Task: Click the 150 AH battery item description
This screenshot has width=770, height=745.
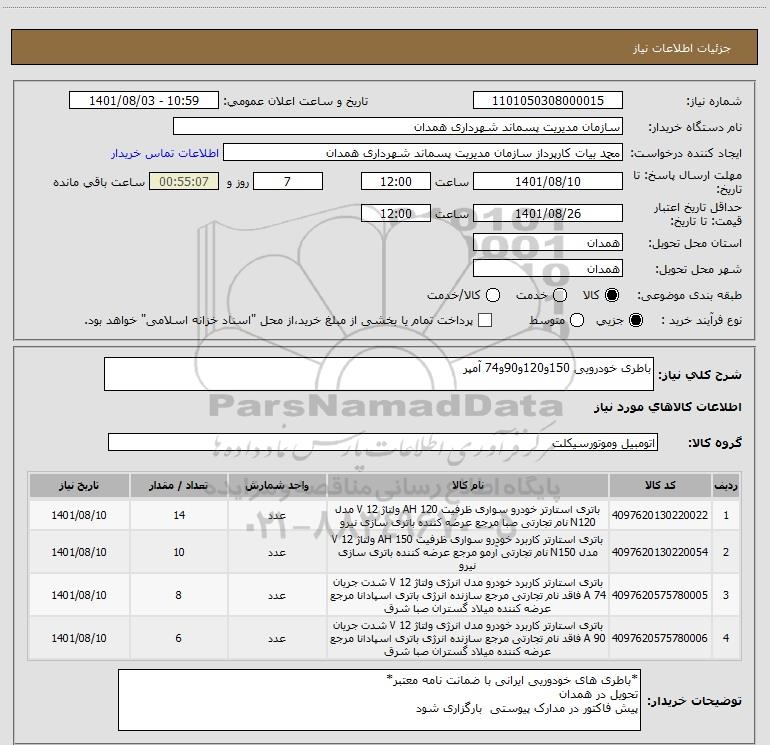Action: click(x=468, y=552)
